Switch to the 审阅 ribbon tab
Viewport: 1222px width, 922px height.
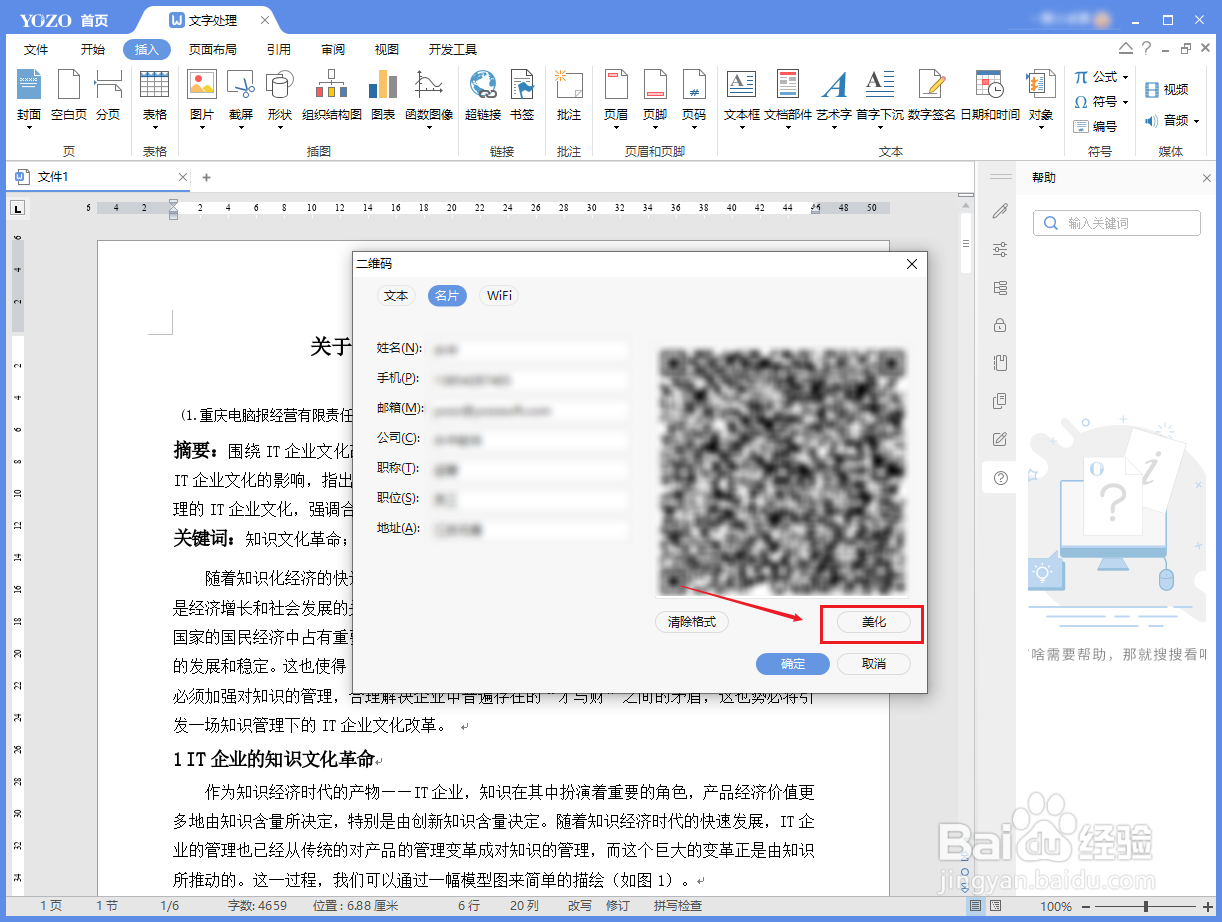coord(333,50)
